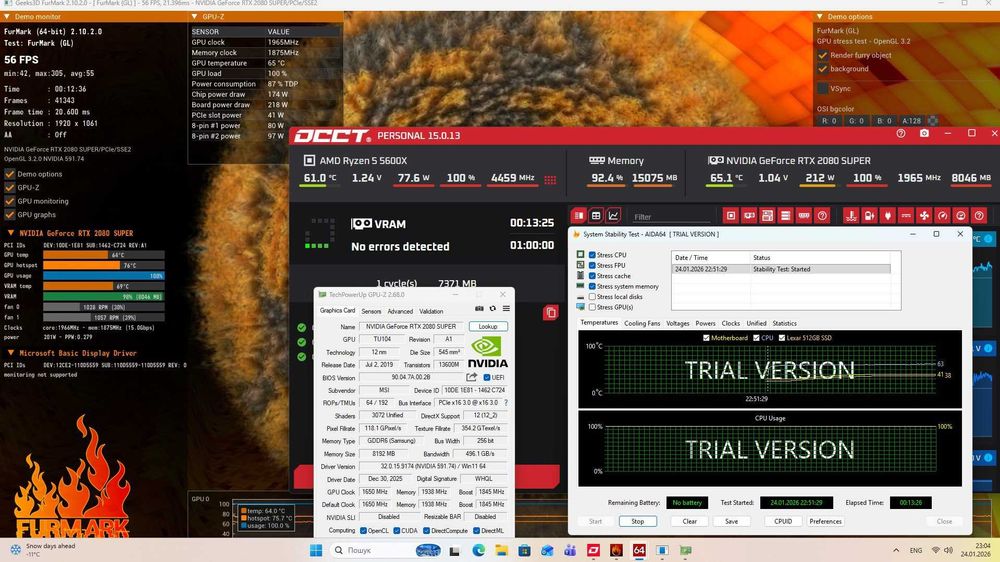Toggle GPU monitoring checkbox in FurMark

point(10,201)
